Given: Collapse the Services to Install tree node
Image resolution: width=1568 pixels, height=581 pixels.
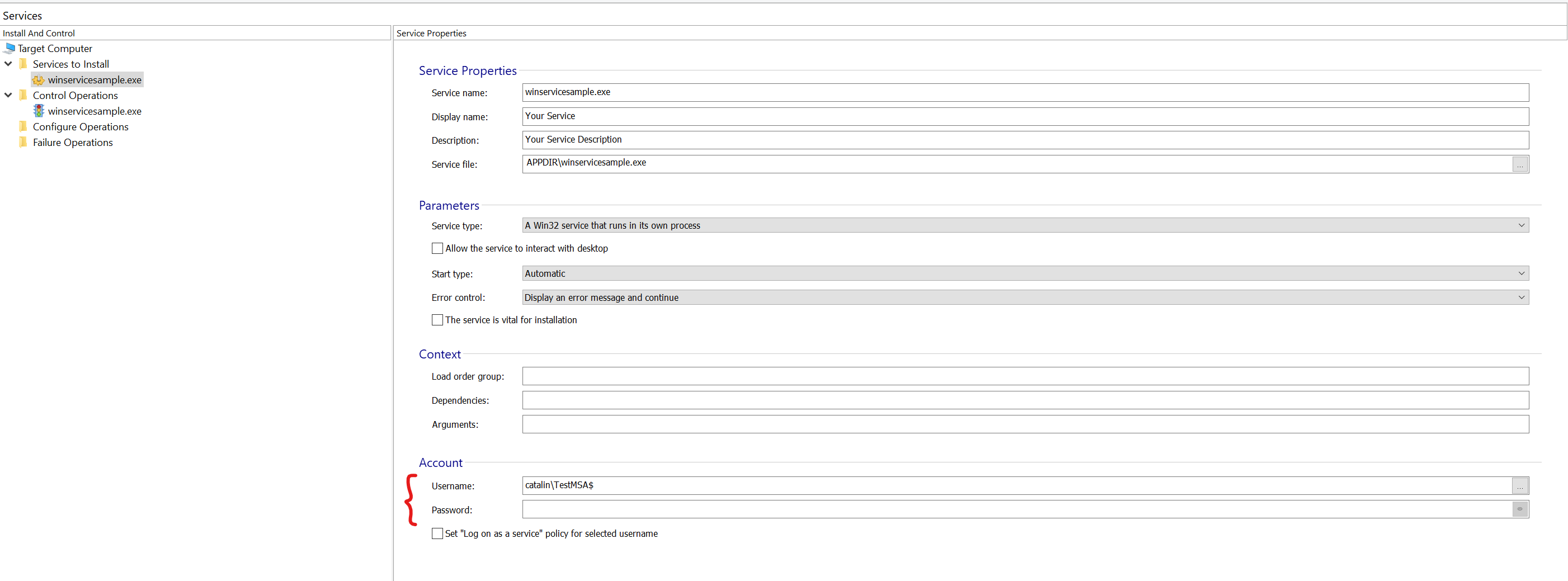Looking at the screenshot, I should pyautogui.click(x=8, y=64).
